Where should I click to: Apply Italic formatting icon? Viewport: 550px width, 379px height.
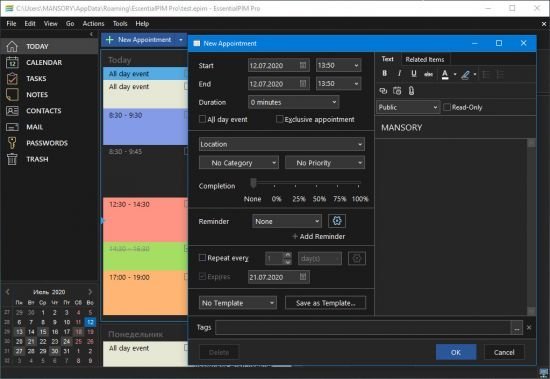(x=399, y=74)
